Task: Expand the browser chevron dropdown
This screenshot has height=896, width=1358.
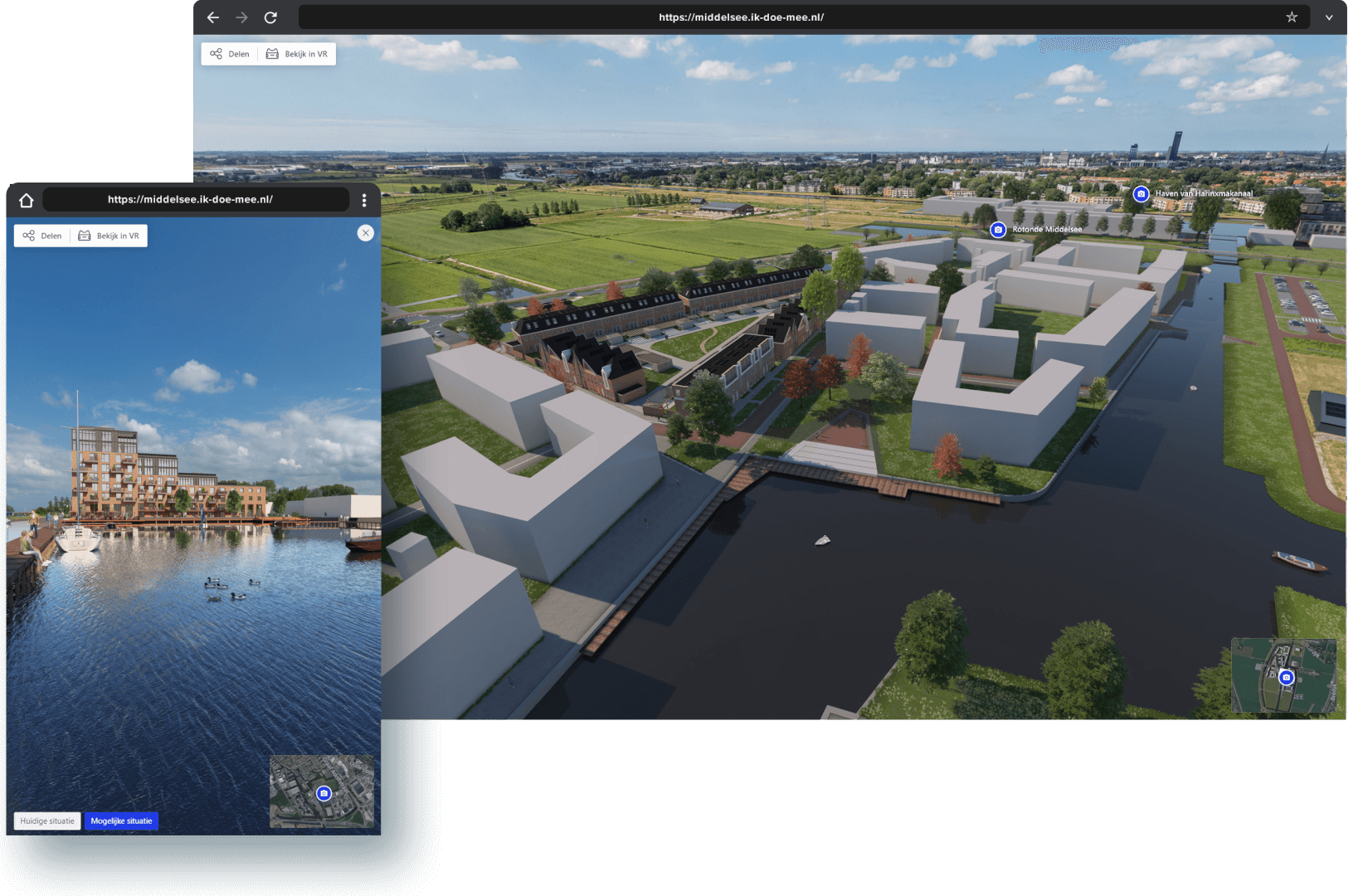Action: pos(1329,17)
